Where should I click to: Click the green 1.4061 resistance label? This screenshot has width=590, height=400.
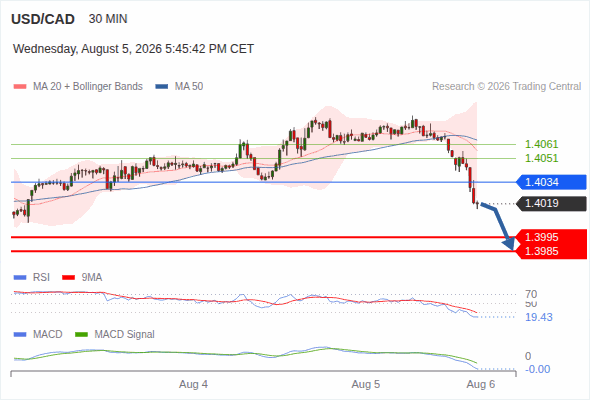[x=541, y=144]
